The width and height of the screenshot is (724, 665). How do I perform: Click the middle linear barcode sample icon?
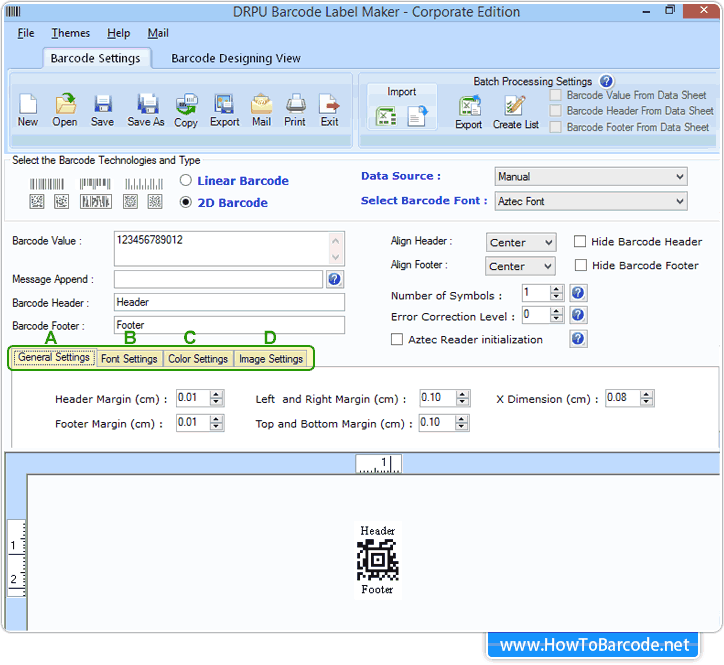tap(95, 184)
